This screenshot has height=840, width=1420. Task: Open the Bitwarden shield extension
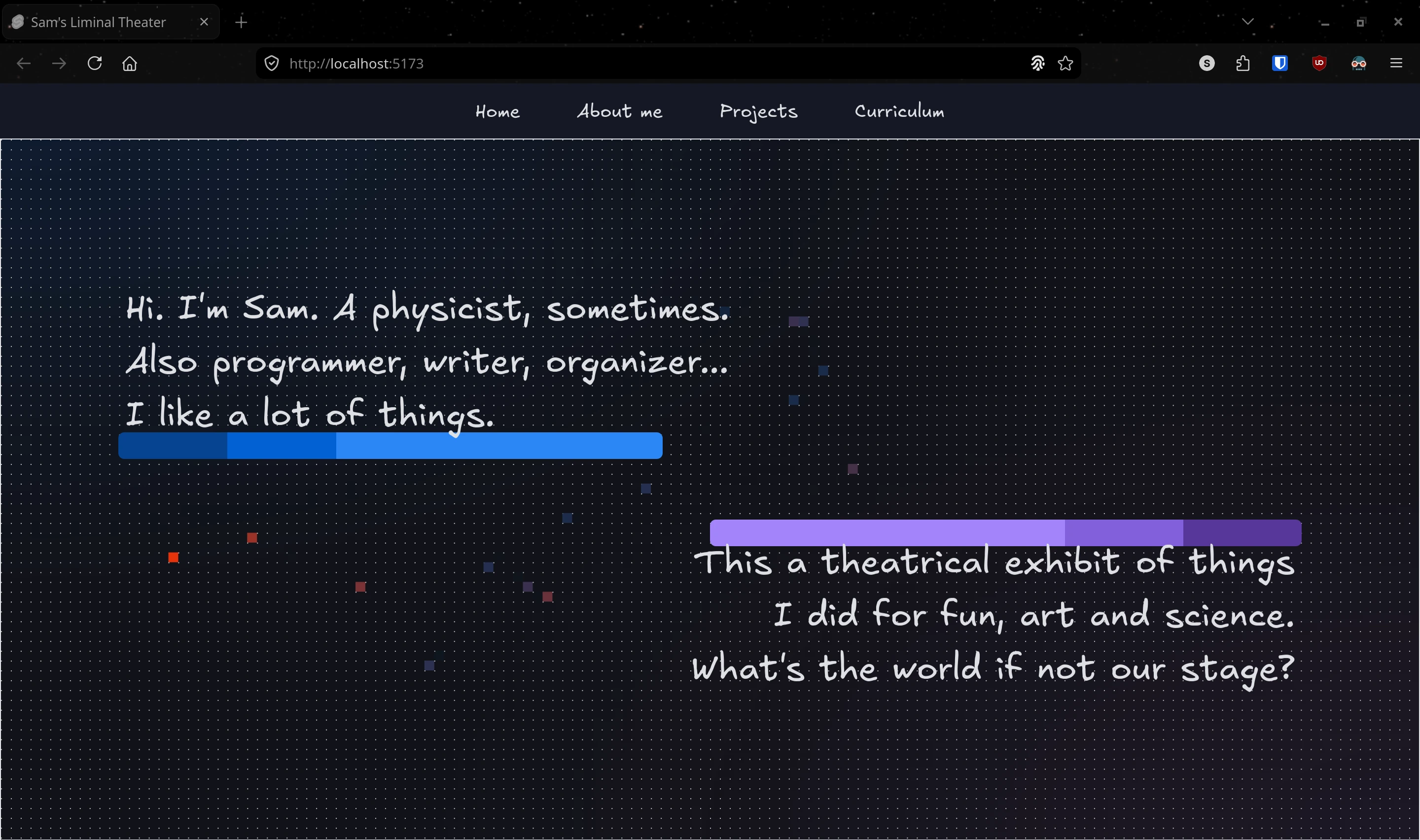click(1280, 64)
